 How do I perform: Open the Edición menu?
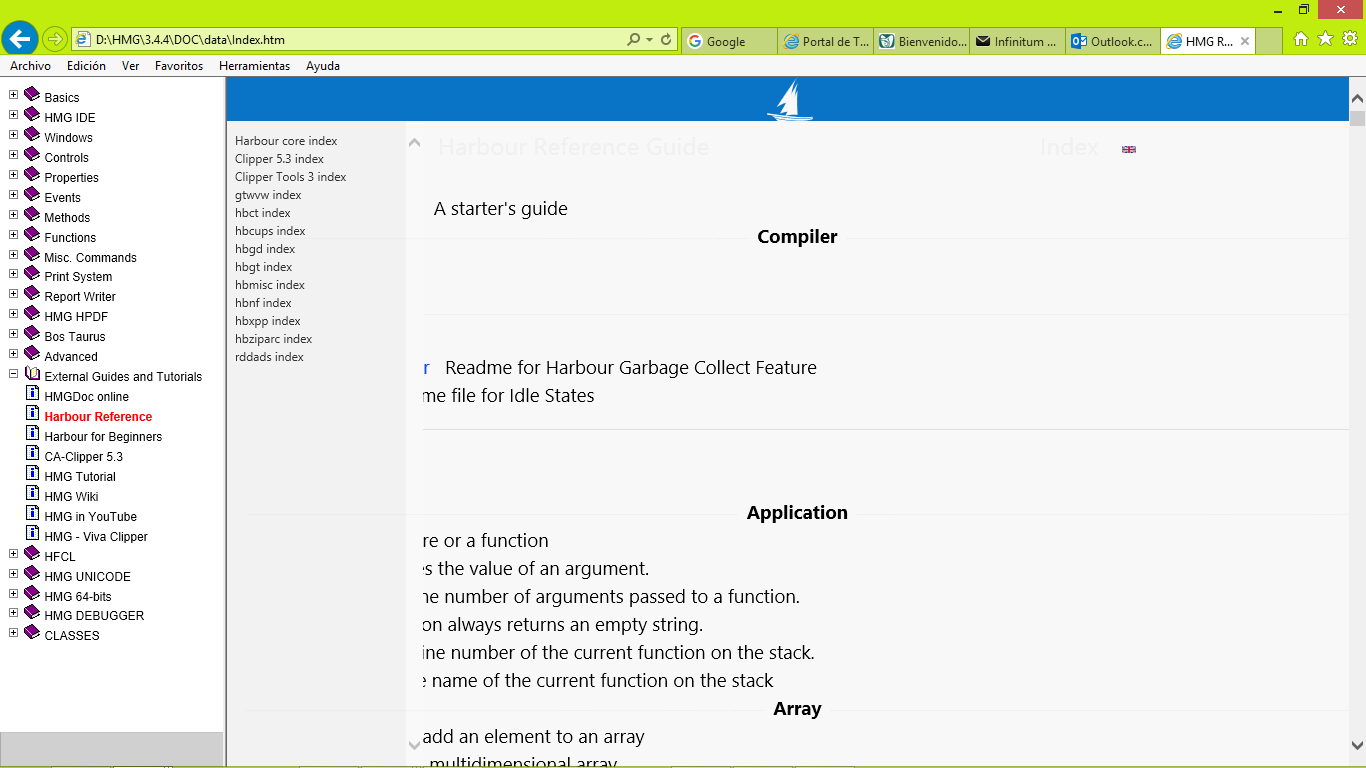tap(86, 66)
